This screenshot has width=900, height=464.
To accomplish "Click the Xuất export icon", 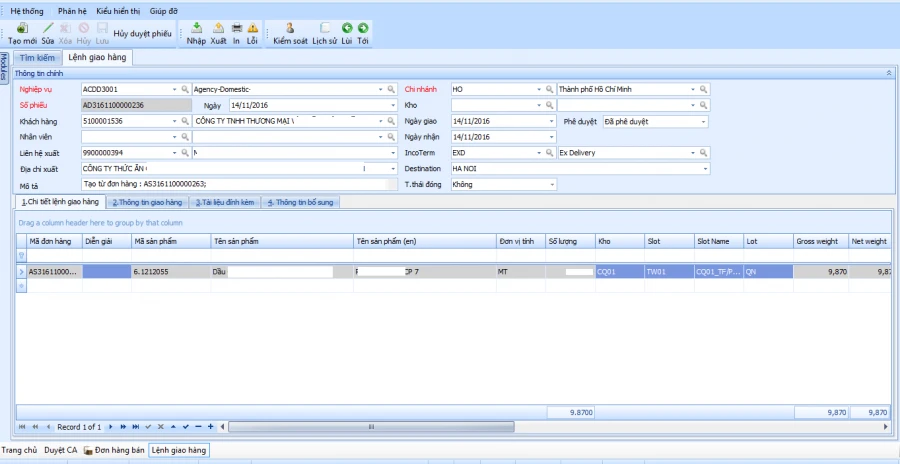I will point(219,28).
